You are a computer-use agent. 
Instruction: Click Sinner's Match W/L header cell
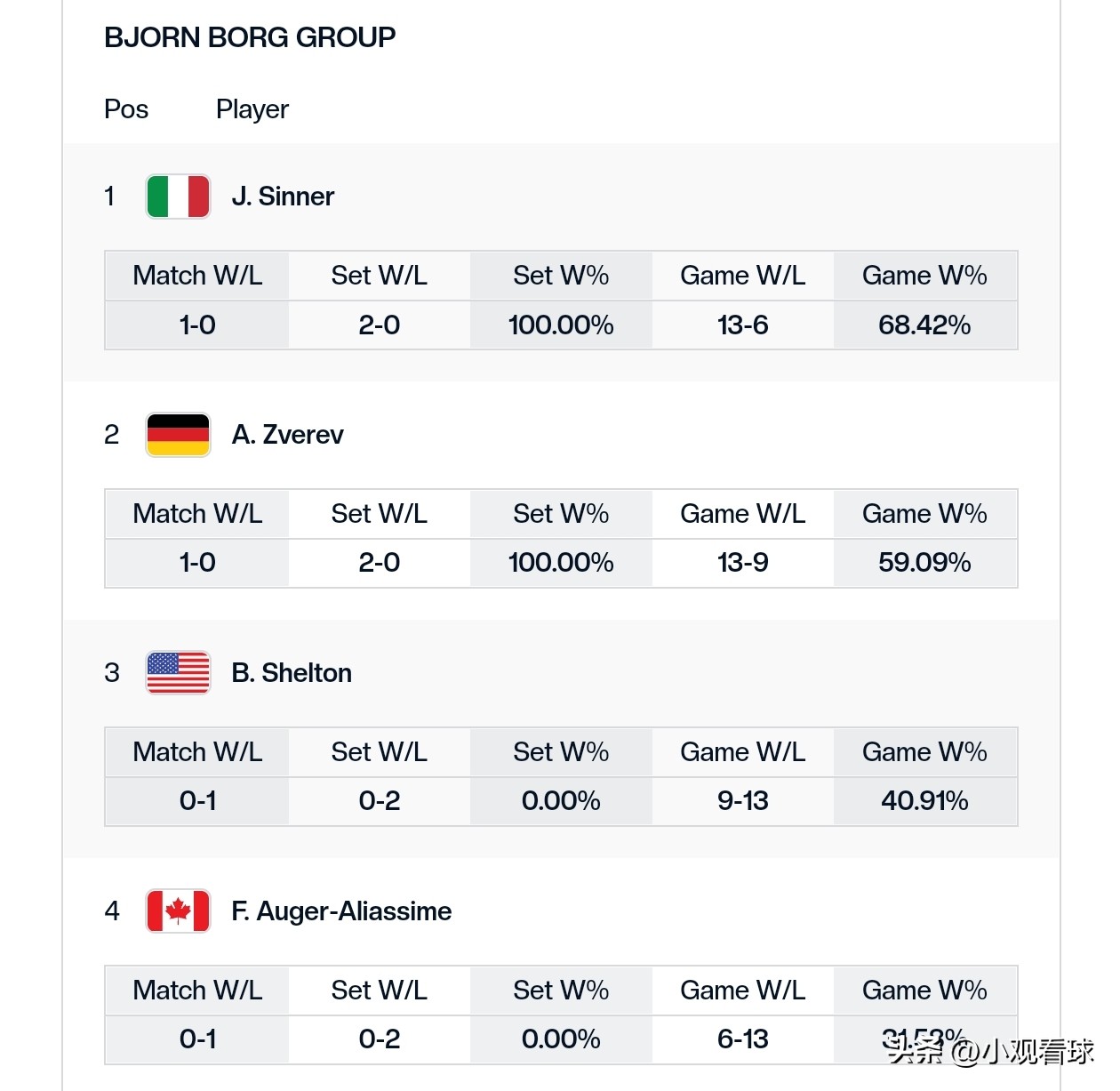[197, 276]
